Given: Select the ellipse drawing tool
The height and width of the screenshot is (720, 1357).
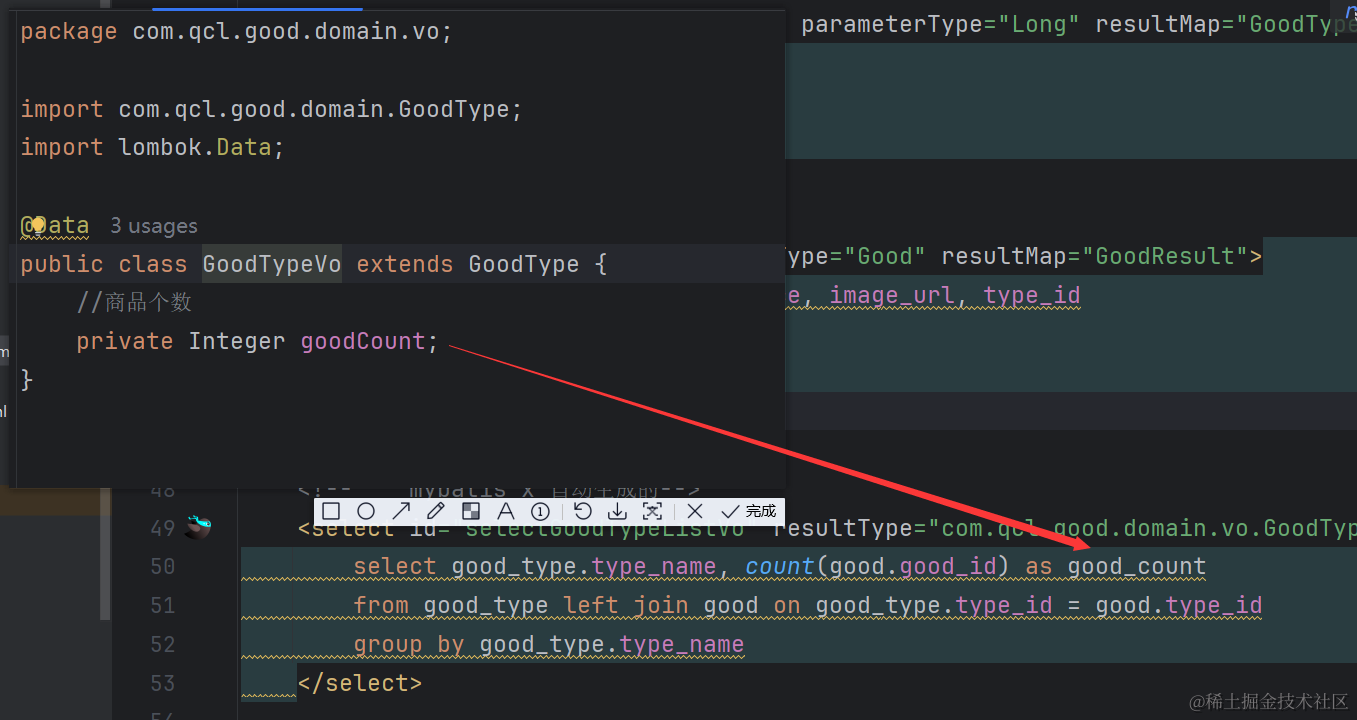Looking at the screenshot, I should pos(366,511).
